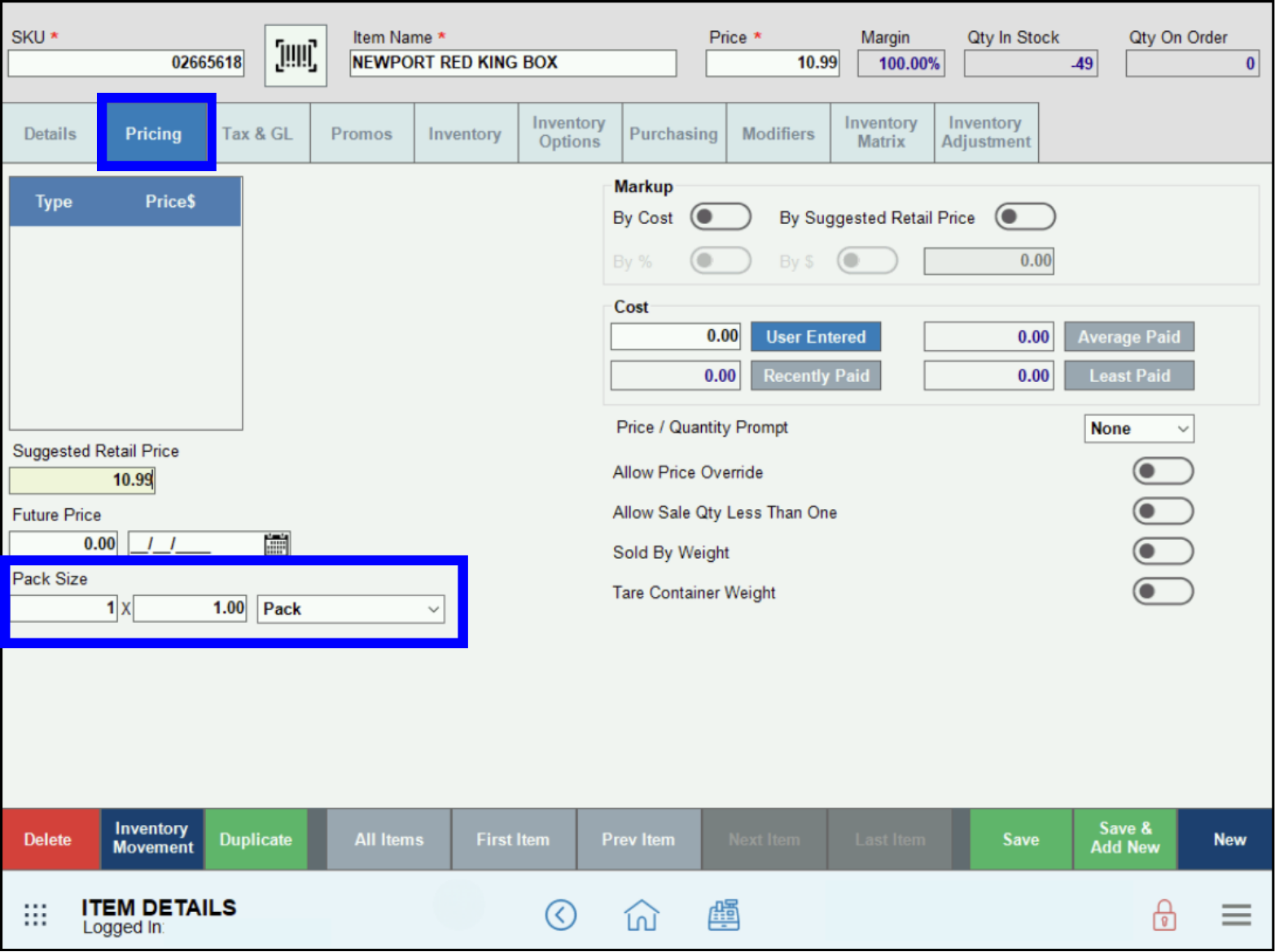Enable Tare Container Weight
The image size is (1275, 952).
[x=1163, y=591]
